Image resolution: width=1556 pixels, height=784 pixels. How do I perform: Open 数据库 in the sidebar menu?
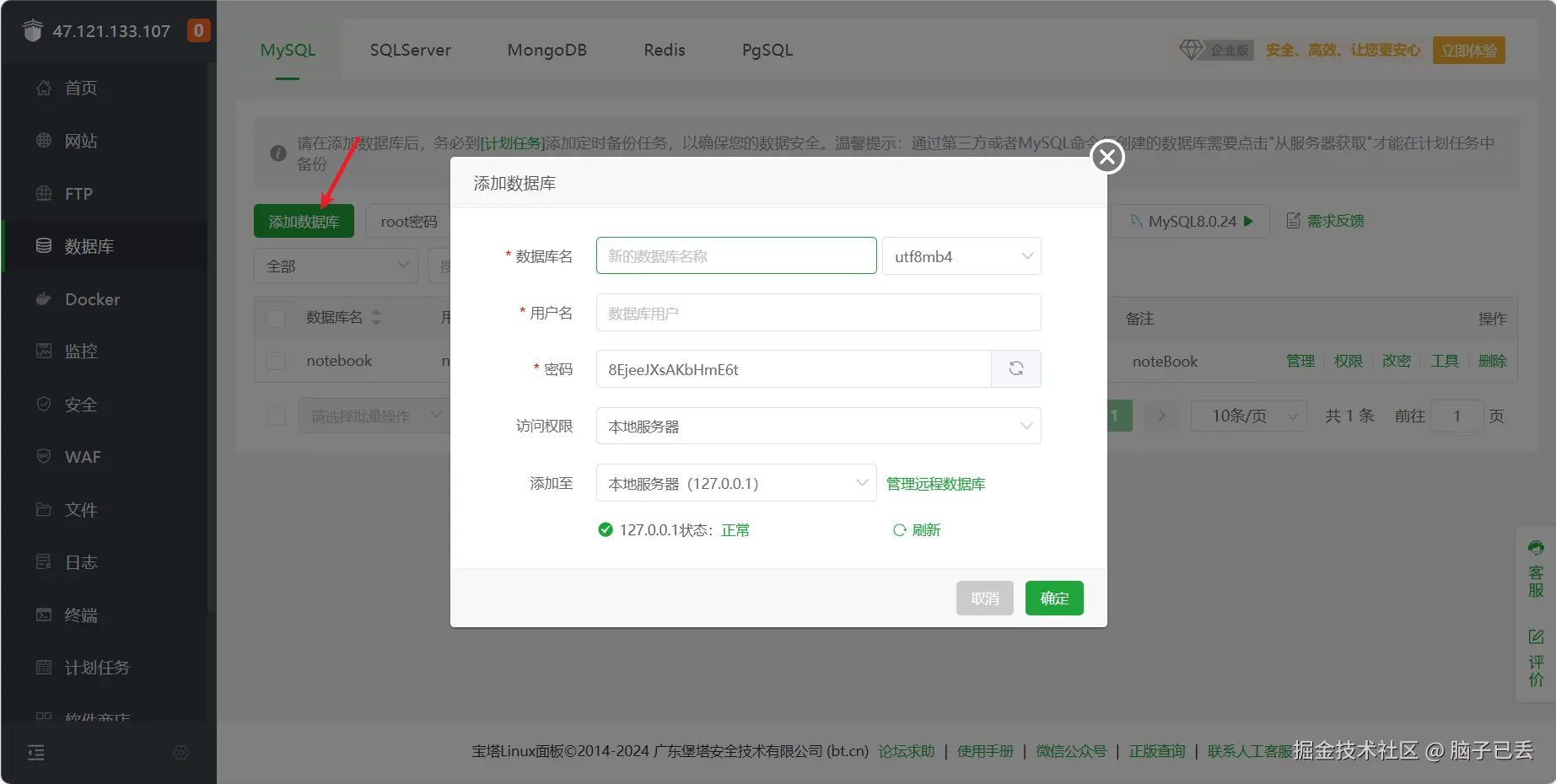[105, 246]
